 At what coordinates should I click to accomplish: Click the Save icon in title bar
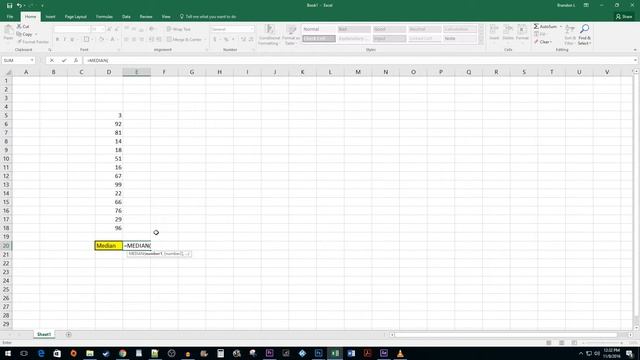tap(9, 5)
